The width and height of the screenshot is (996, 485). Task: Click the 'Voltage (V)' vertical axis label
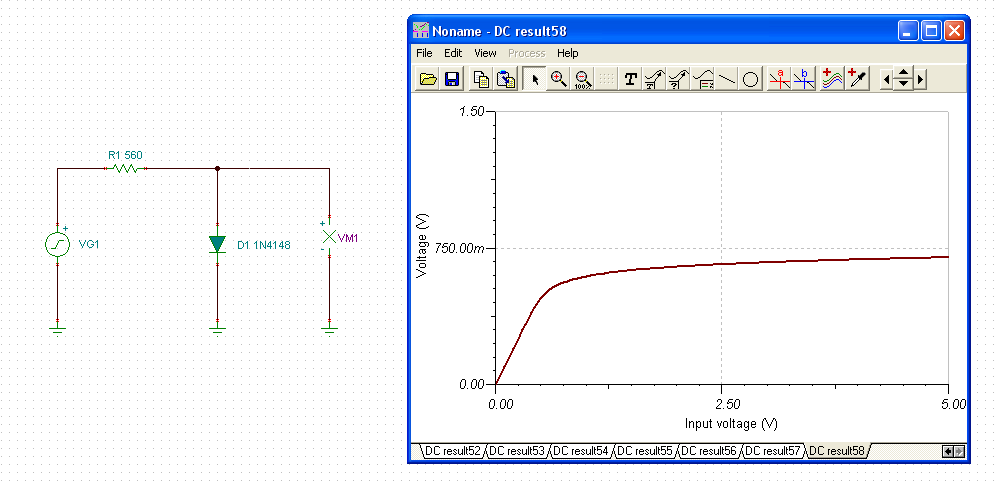[422, 246]
